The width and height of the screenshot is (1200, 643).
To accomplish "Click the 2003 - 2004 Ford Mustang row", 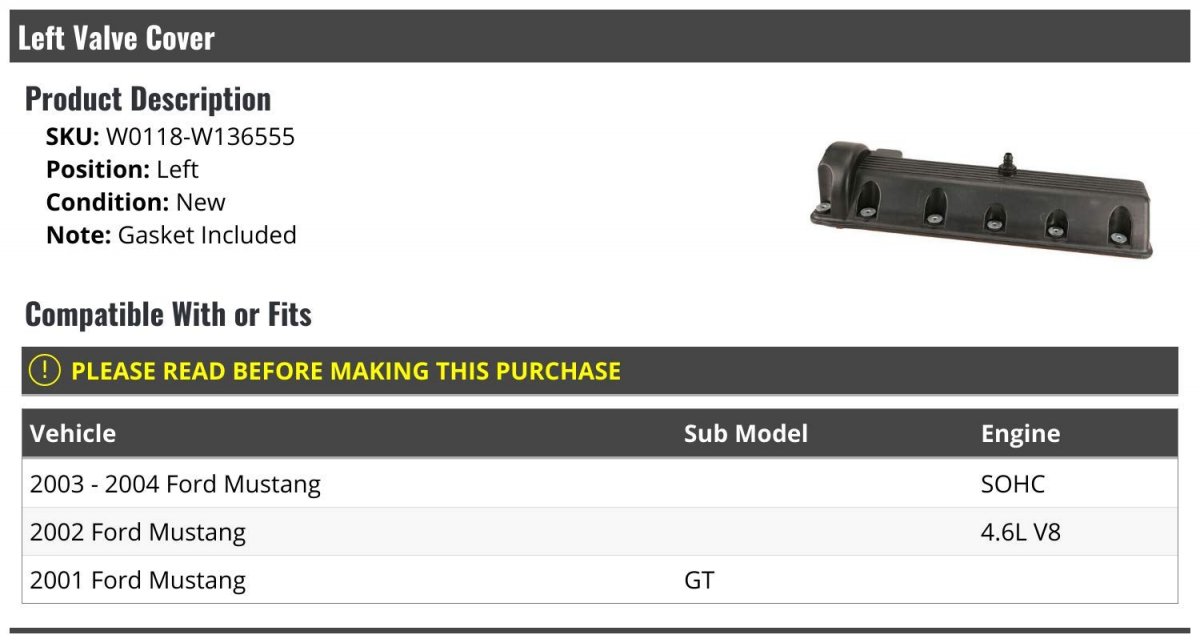I will tap(600, 484).
